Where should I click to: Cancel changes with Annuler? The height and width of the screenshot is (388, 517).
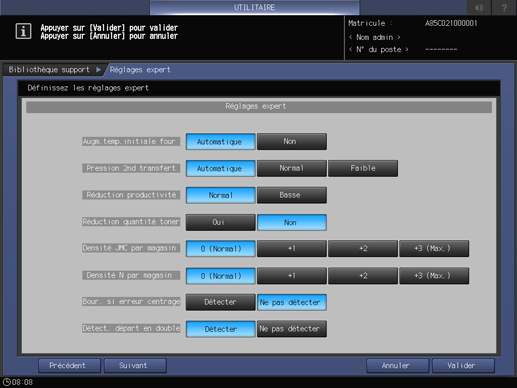click(x=397, y=366)
